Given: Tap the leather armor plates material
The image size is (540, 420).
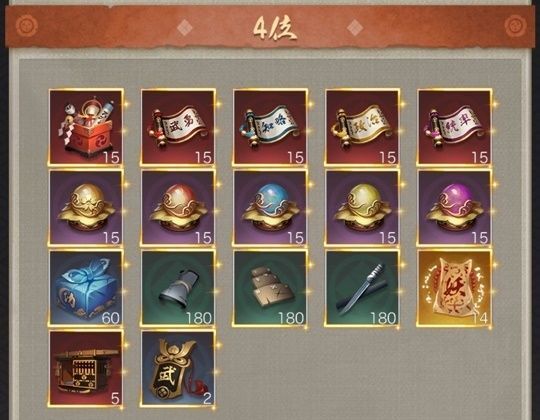Looking at the screenshot, I should click(x=270, y=288).
